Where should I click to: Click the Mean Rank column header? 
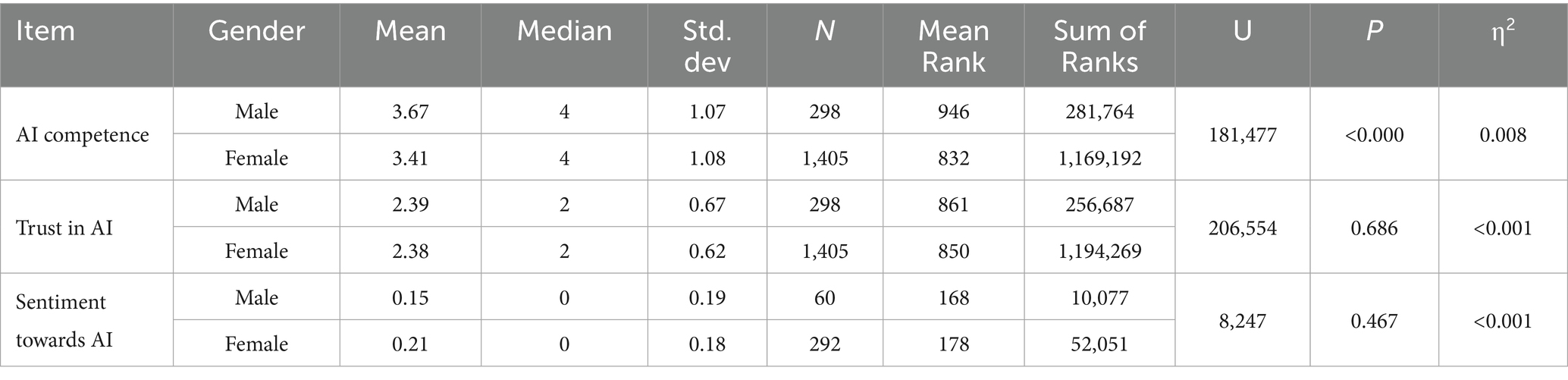(x=953, y=46)
